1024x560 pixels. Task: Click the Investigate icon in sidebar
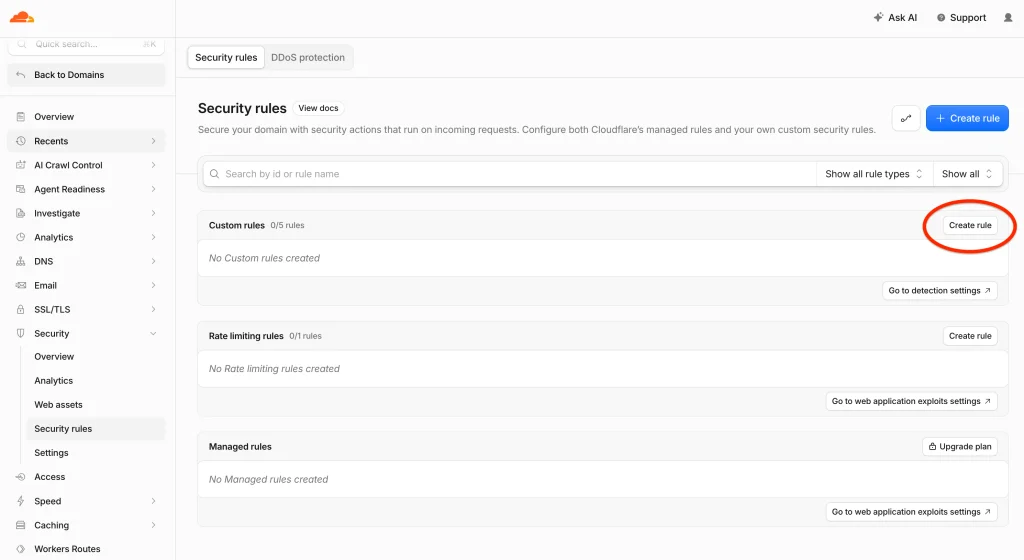click(21, 213)
